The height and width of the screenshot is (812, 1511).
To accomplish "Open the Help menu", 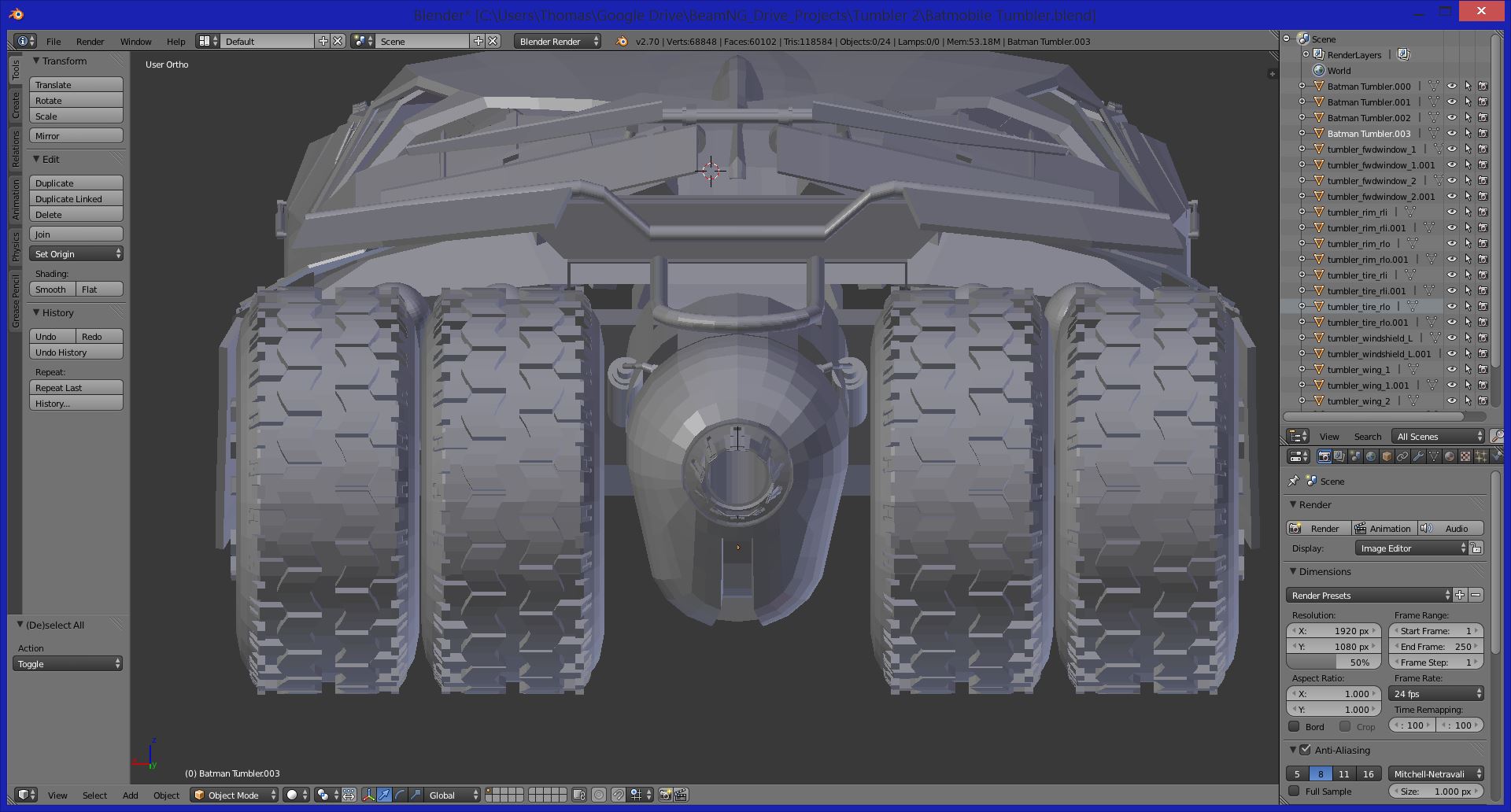I will 175,41.
